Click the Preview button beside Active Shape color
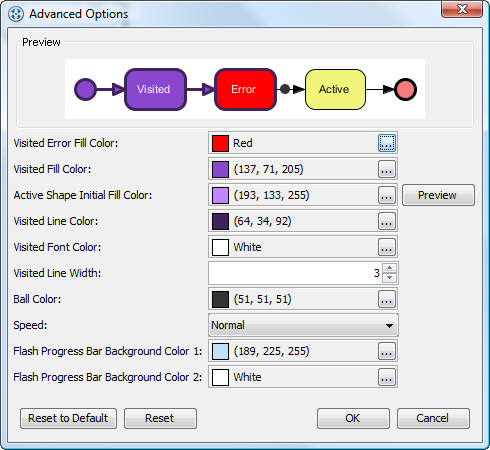The image size is (490, 450). 438,195
